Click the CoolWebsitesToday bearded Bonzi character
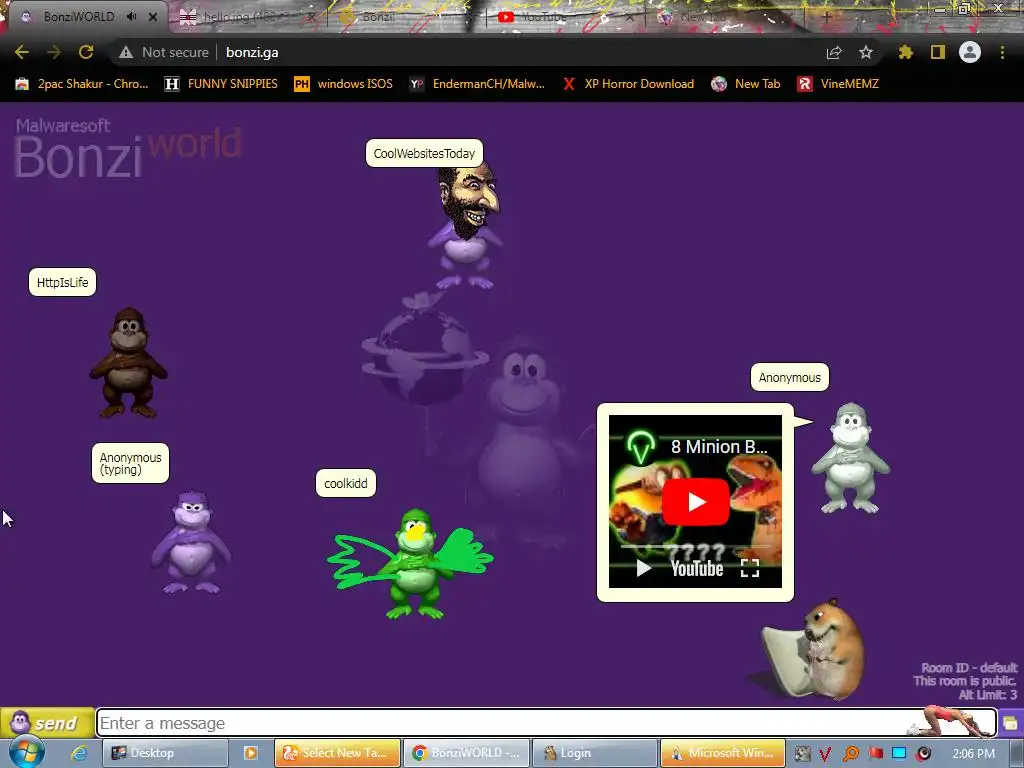Image resolution: width=1024 pixels, height=768 pixels. point(466,227)
